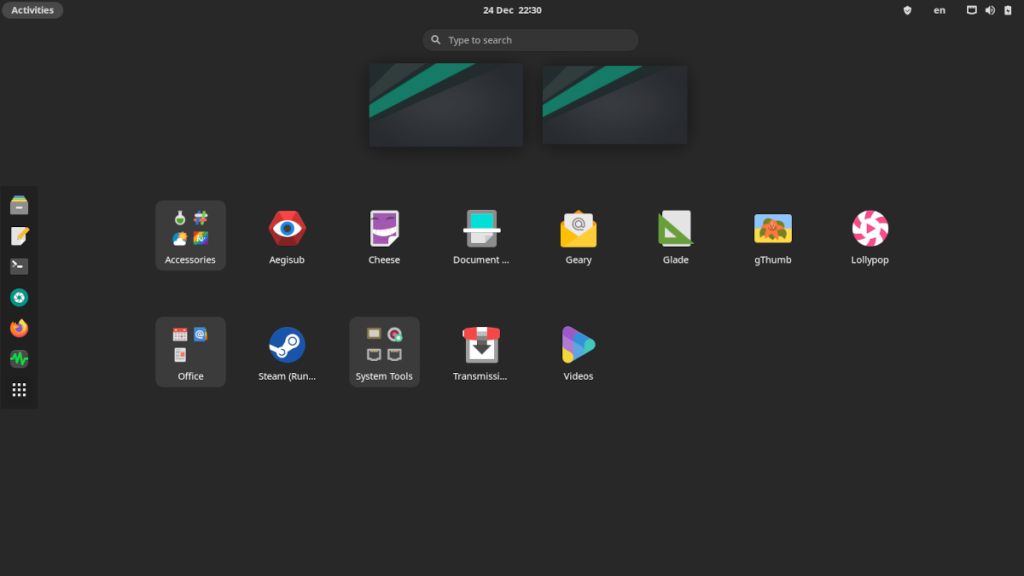The image size is (1024, 576).
Task: Open the System Monitor from the dock
Action: point(18,359)
